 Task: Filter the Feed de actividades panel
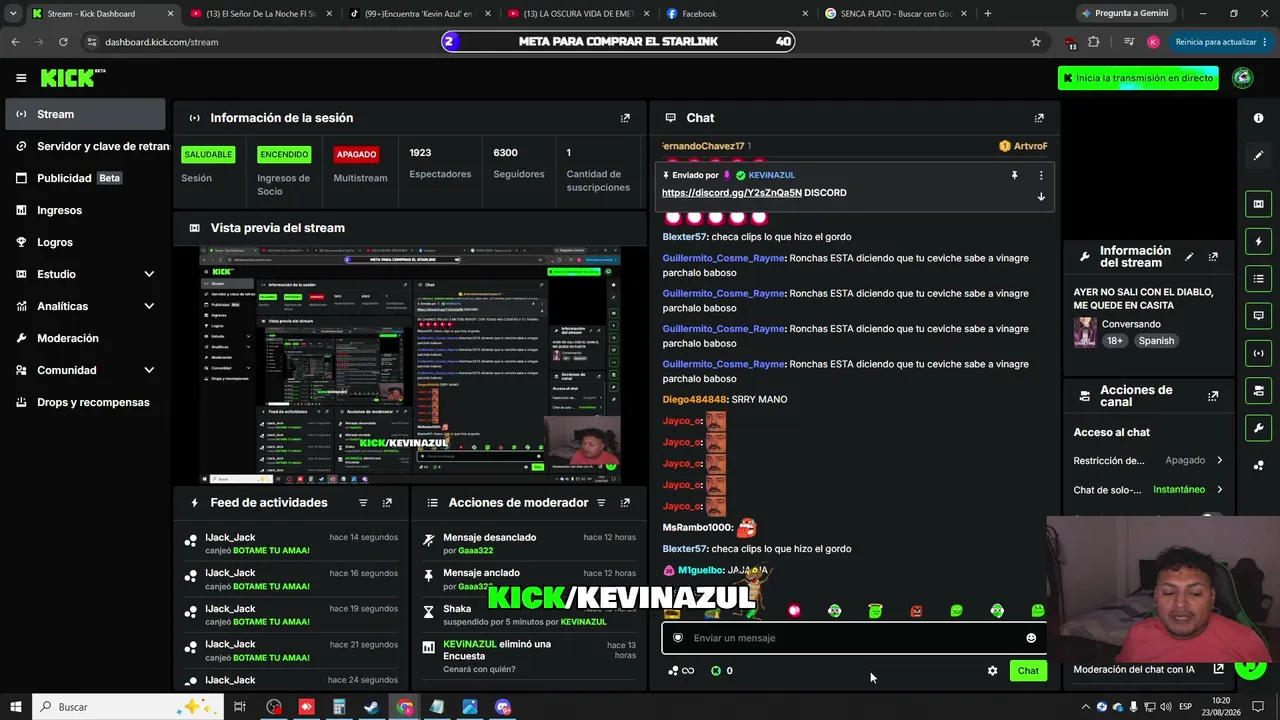(x=363, y=503)
